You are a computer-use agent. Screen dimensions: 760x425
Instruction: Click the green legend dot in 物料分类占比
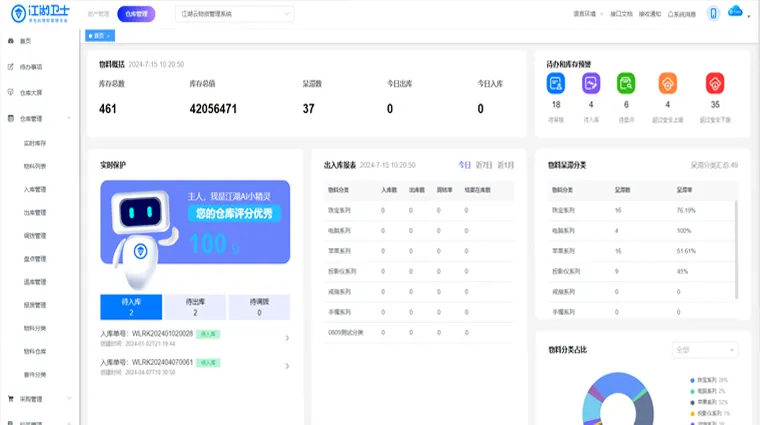pos(692,392)
